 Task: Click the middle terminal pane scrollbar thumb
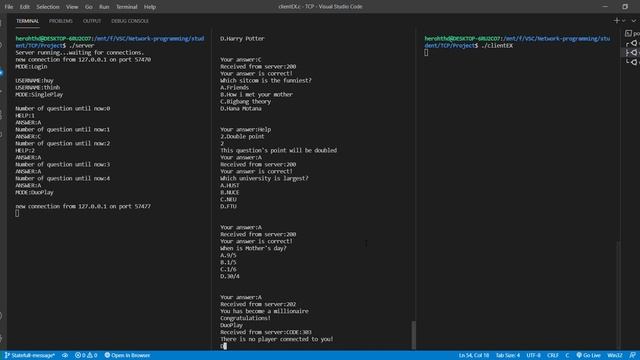(x=413, y=335)
